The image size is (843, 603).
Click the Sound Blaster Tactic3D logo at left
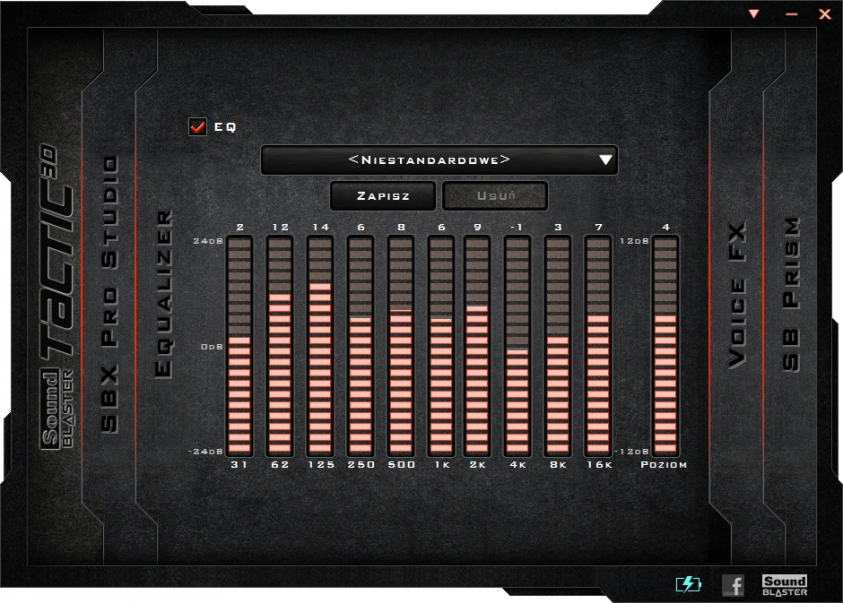click(56, 296)
